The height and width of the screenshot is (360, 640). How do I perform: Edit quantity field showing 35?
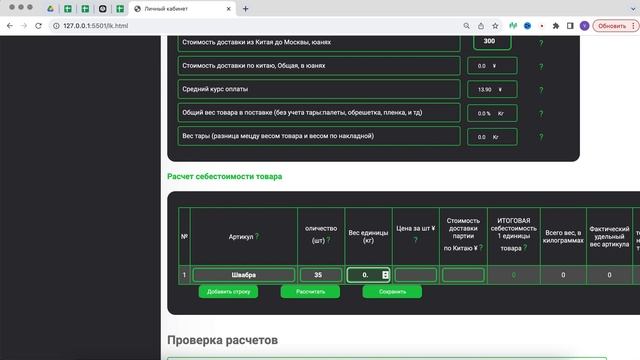tap(320, 275)
